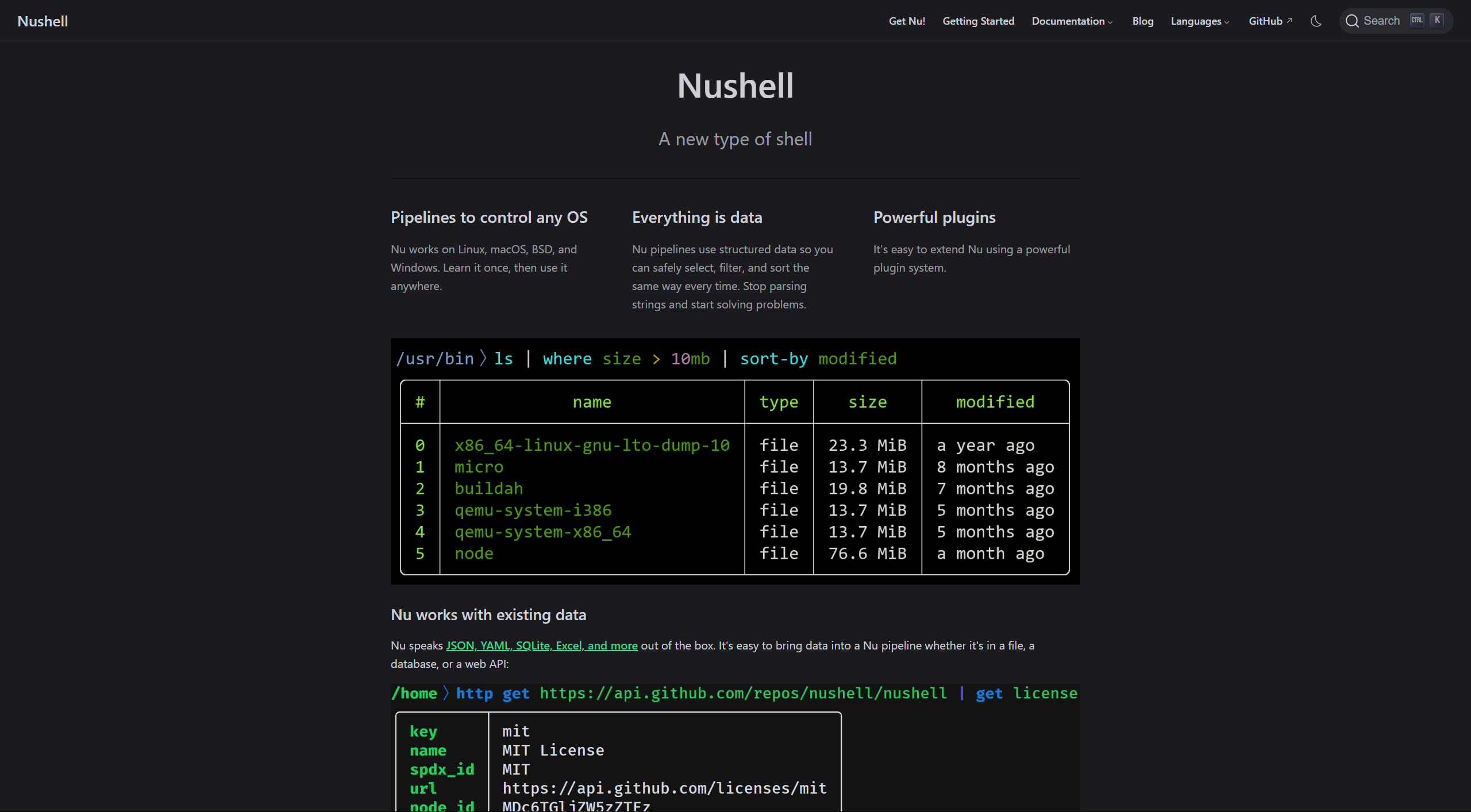This screenshot has width=1471, height=812.
Task: Expand the Languages dropdown
Action: pos(1200,21)
